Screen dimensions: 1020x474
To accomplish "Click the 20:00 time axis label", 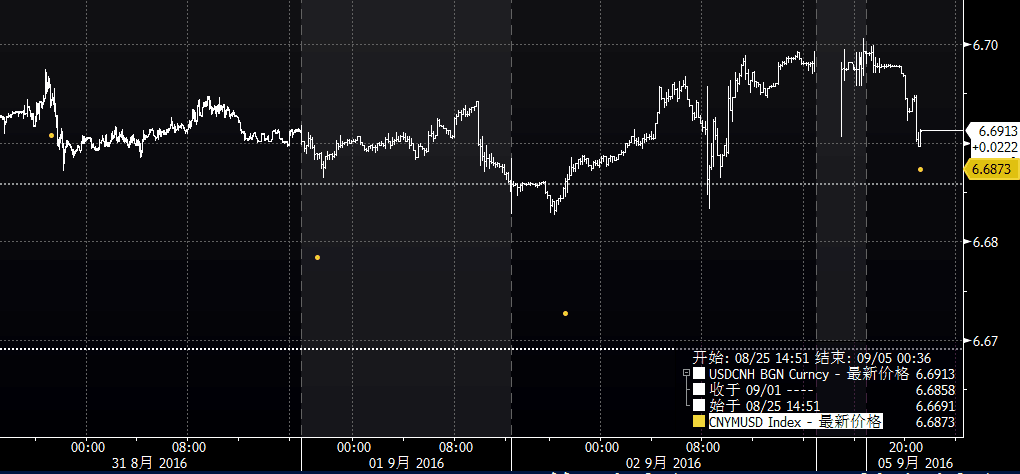I will click(x=904, y=447).
